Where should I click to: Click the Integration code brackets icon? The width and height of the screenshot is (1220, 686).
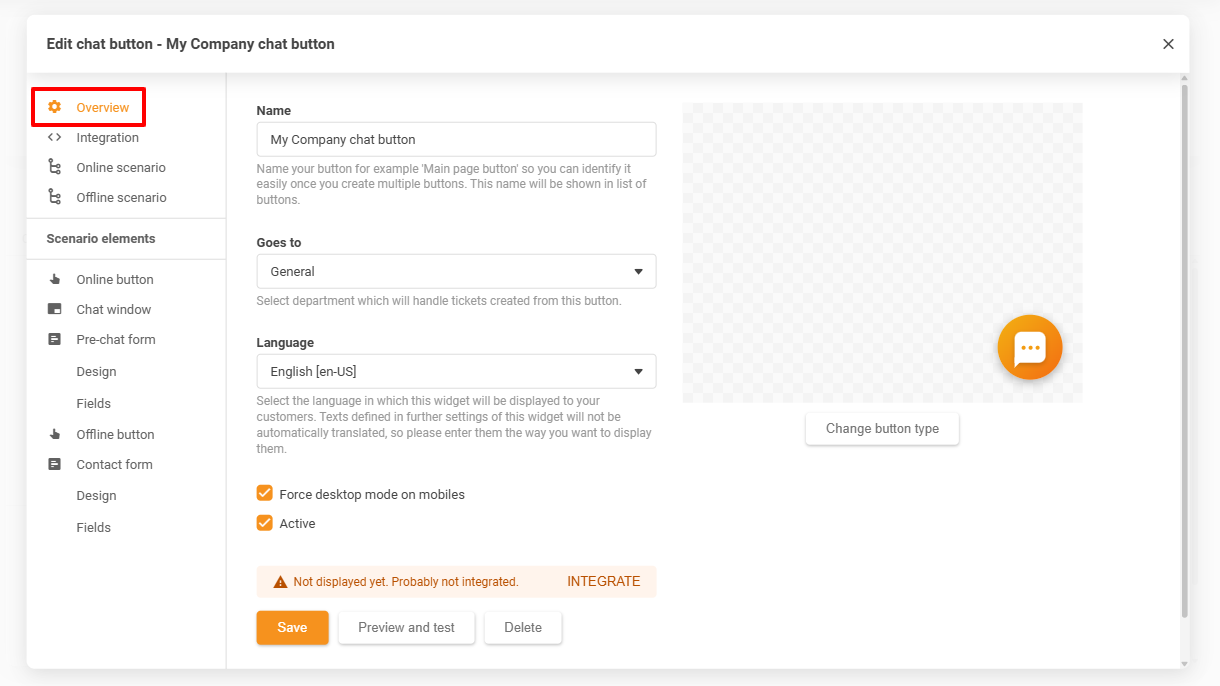[x=55, y=137]
